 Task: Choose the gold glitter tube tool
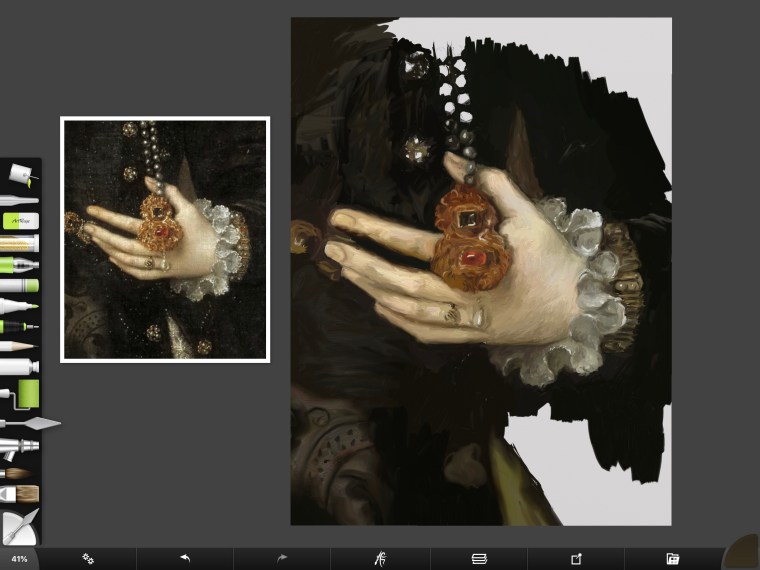19,243
